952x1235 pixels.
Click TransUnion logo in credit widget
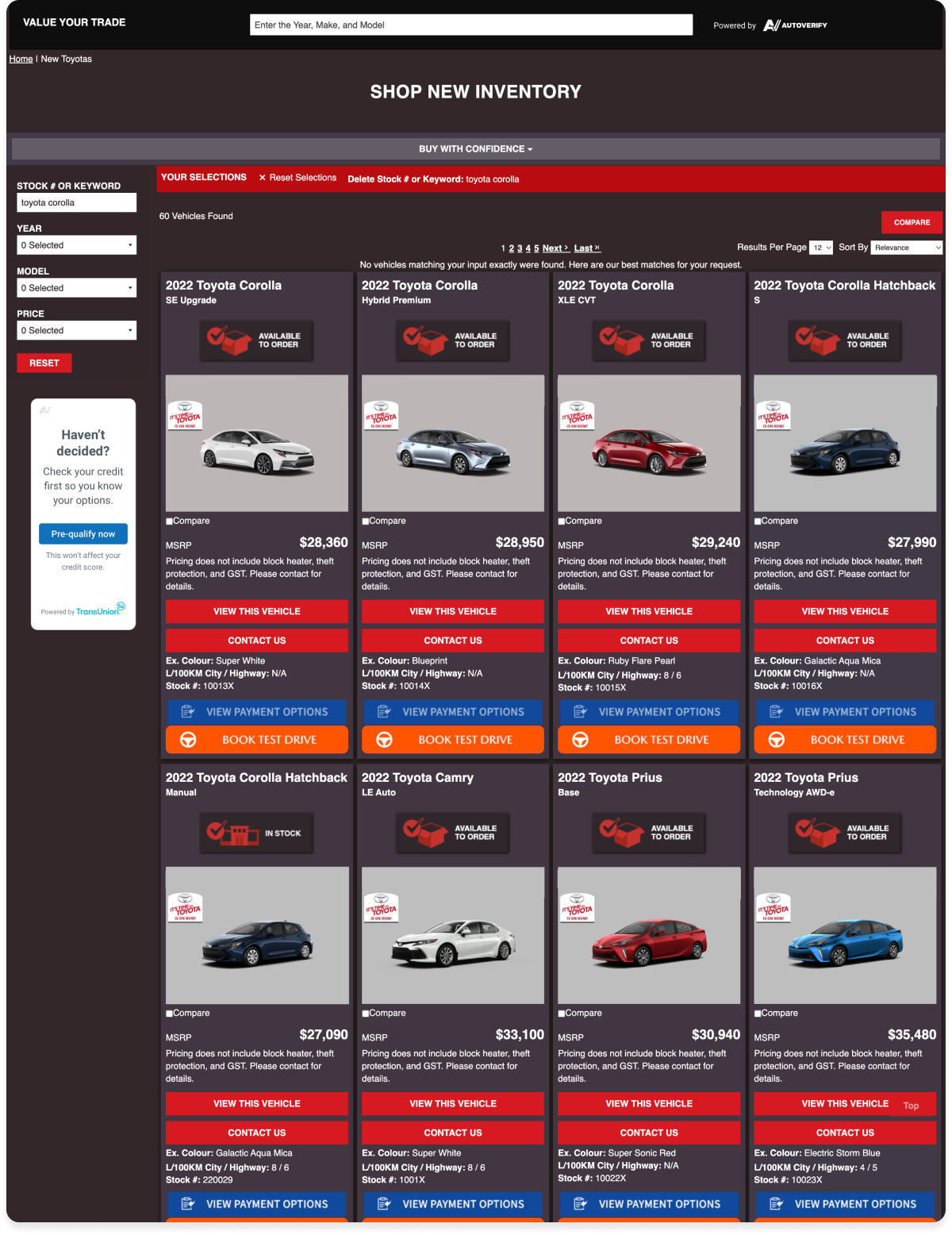pyautogui.click(x=100, y=610)
